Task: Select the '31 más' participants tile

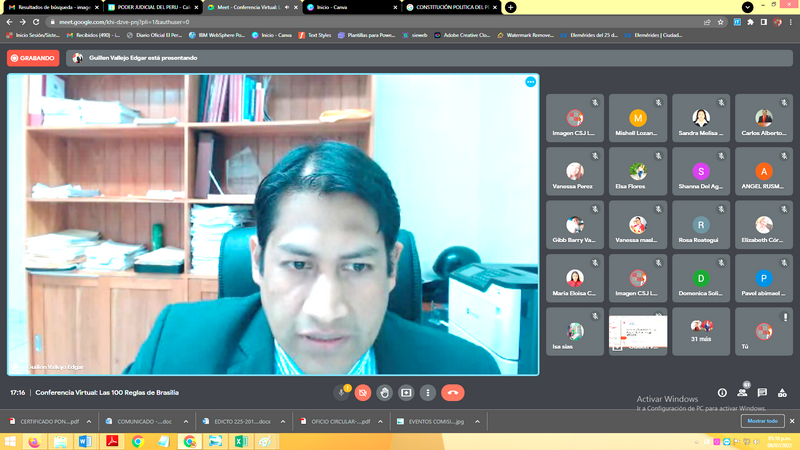Action: tap(701, 332)
